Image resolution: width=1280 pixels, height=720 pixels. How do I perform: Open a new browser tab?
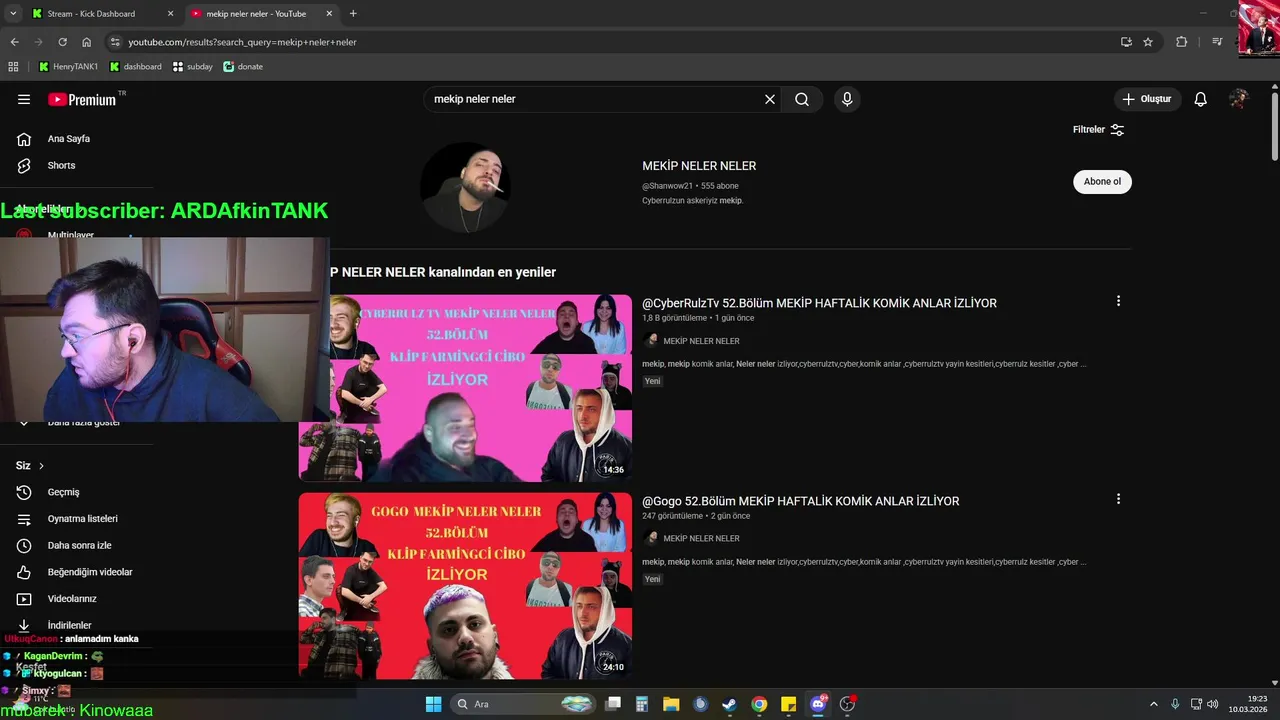[x=353, y=14]
